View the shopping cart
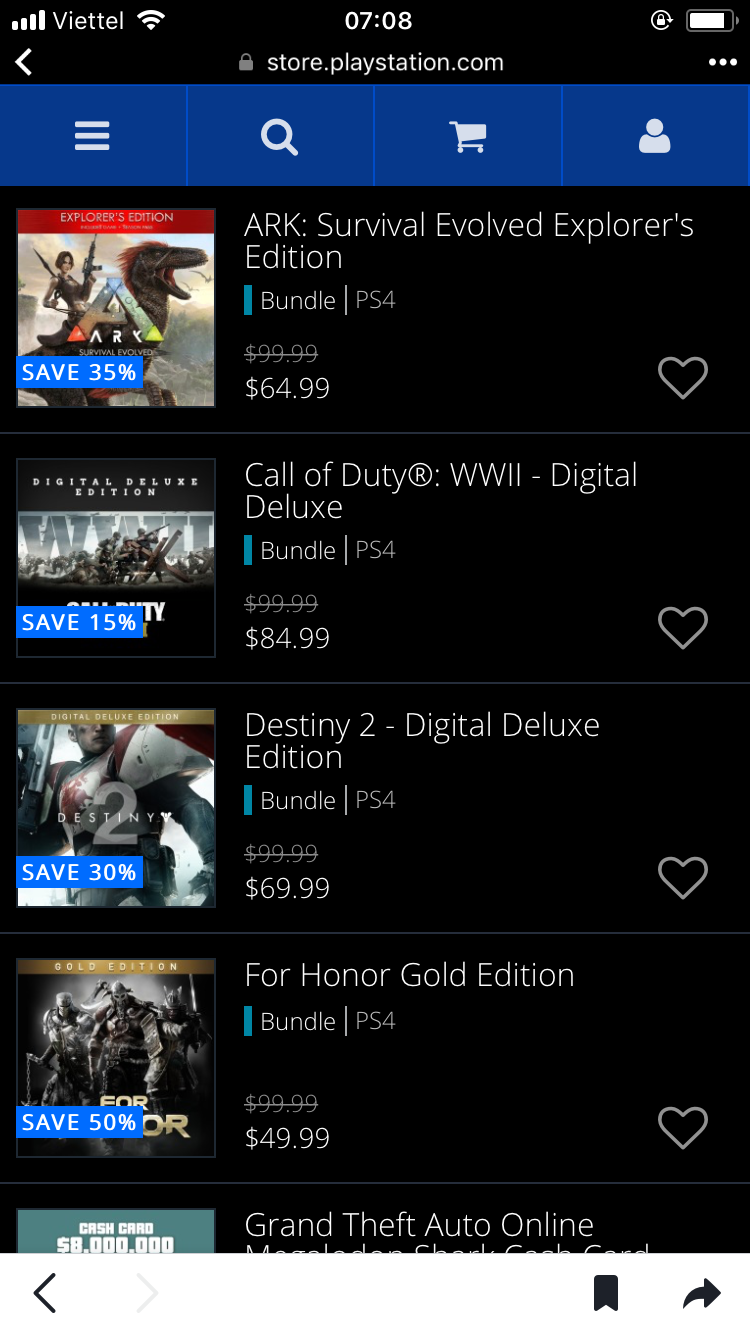Image resolution: width=750 pixels, height=1334 pixels. [467, 137]
